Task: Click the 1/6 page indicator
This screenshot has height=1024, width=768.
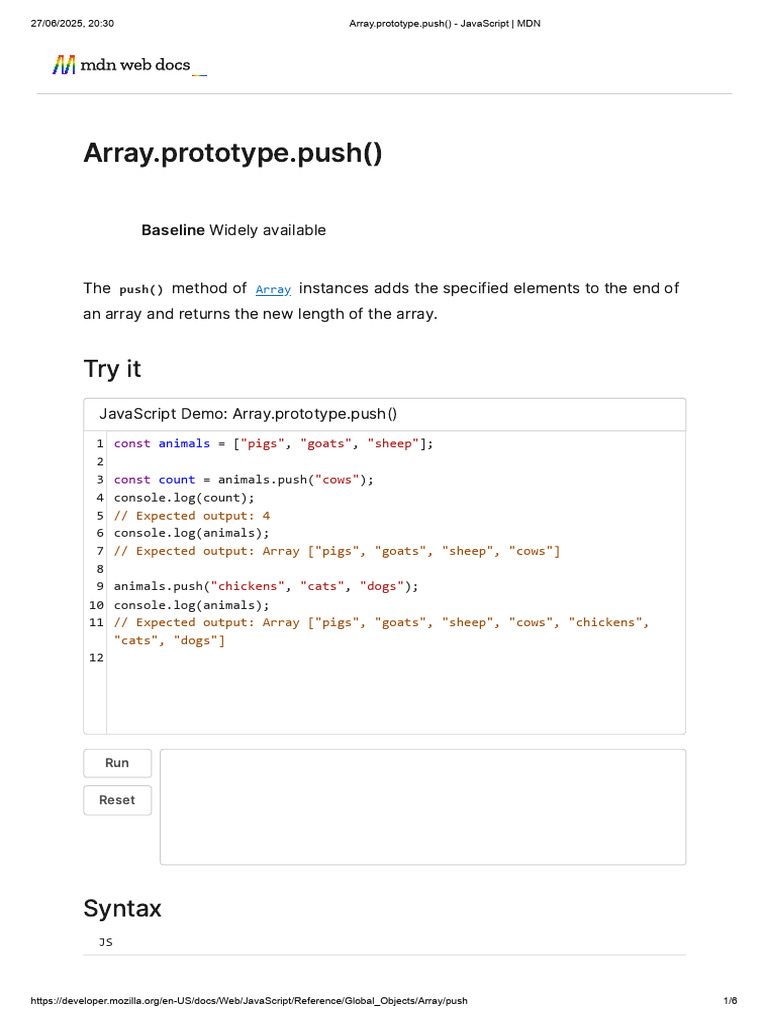Action: 730,1001
